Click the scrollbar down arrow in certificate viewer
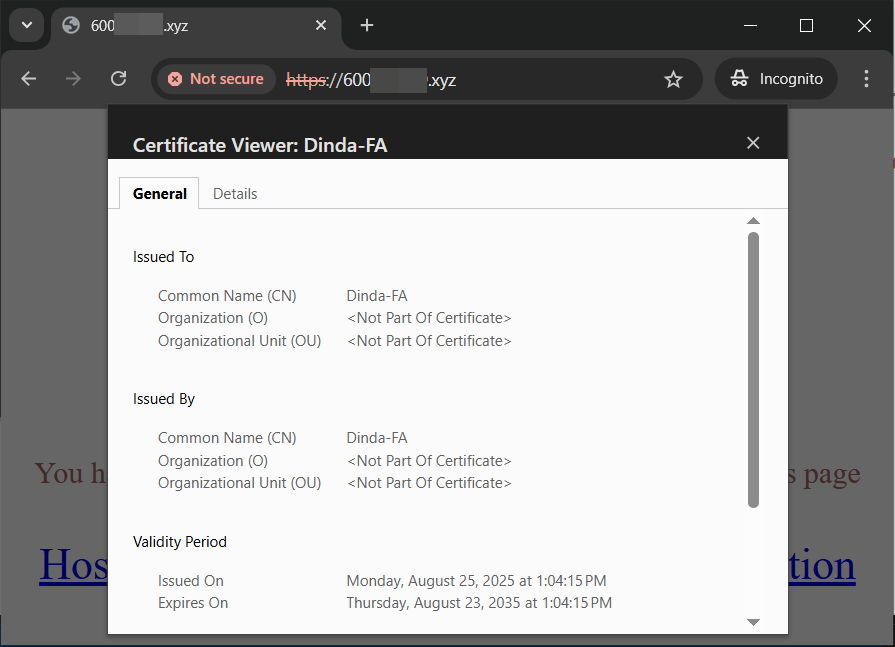The image size is (895, 647). pos(753,622)
